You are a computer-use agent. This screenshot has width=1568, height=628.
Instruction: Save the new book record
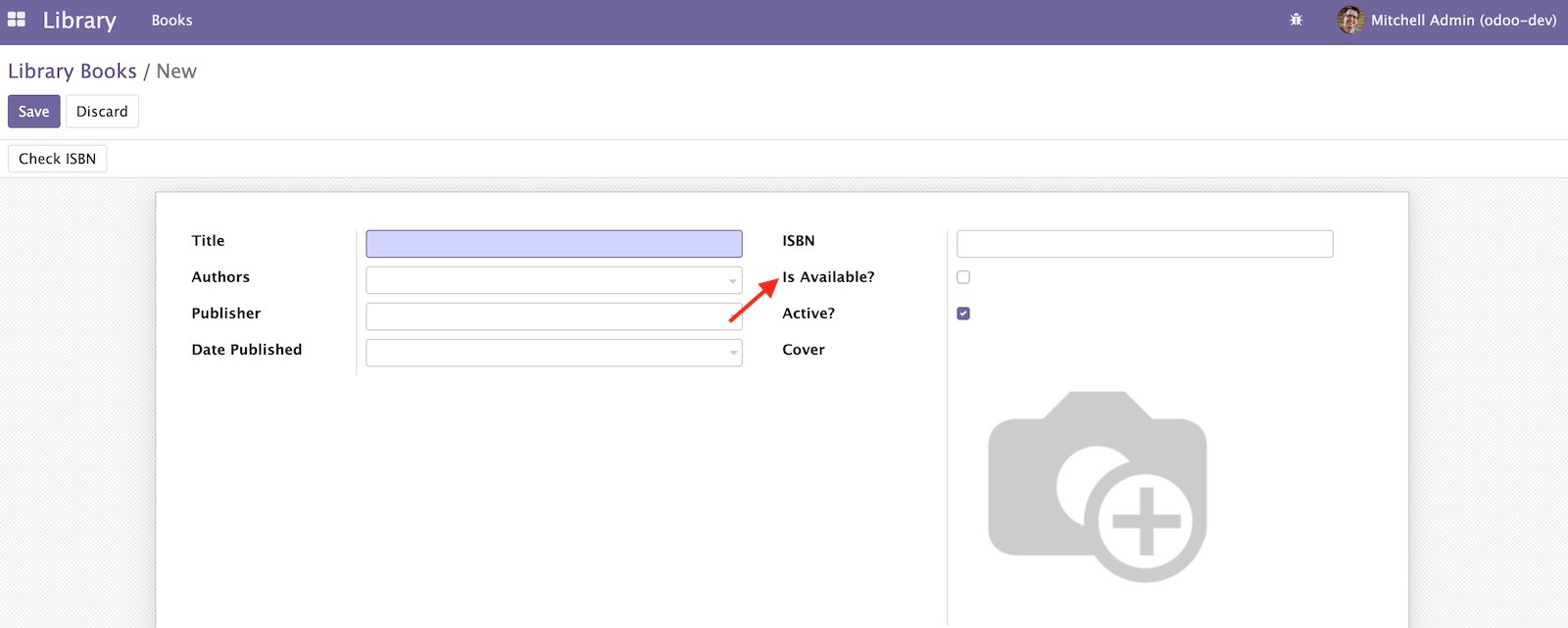(x=34, y=112)
